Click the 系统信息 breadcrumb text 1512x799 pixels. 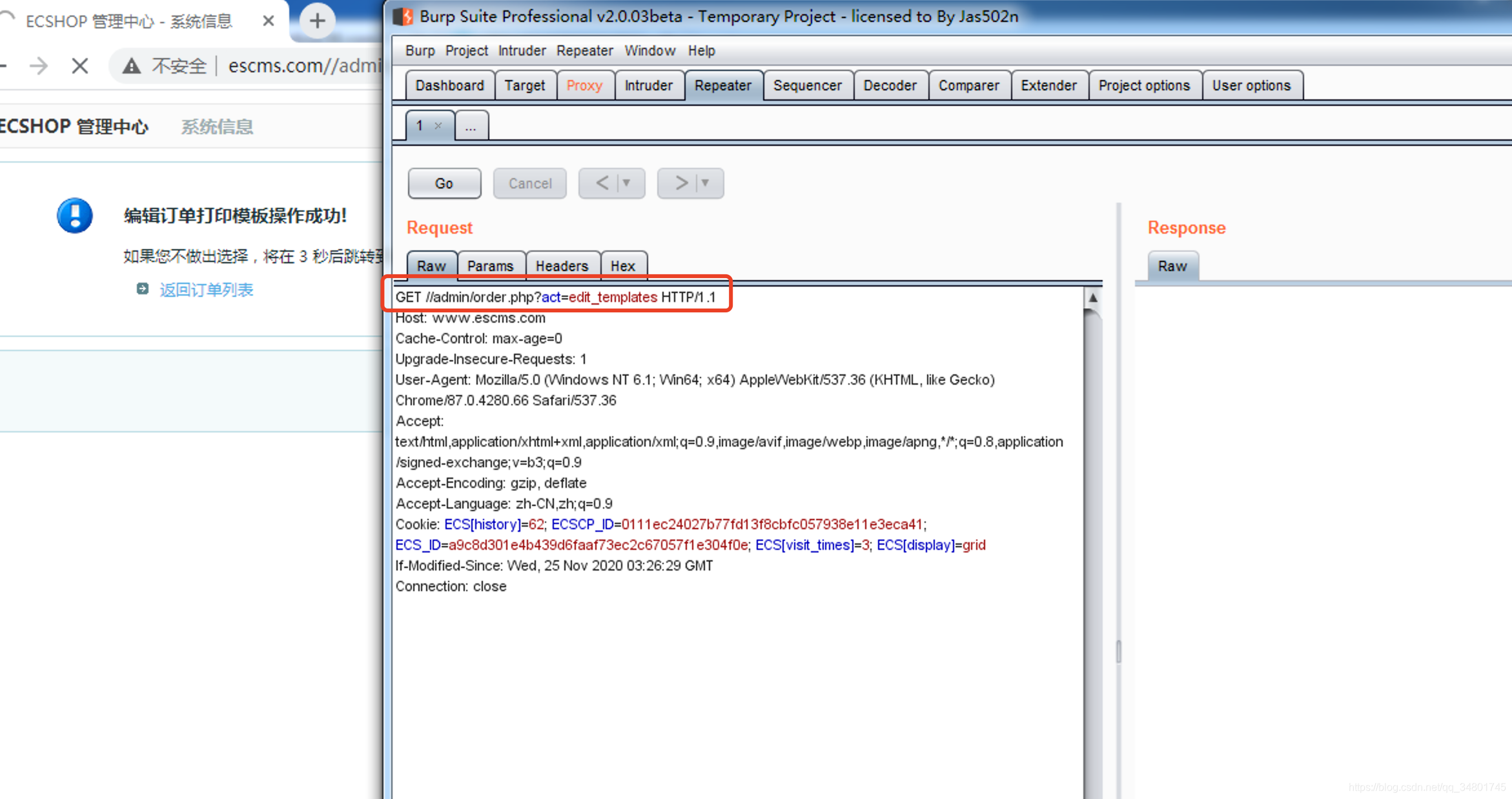click(x=217, y=126)
